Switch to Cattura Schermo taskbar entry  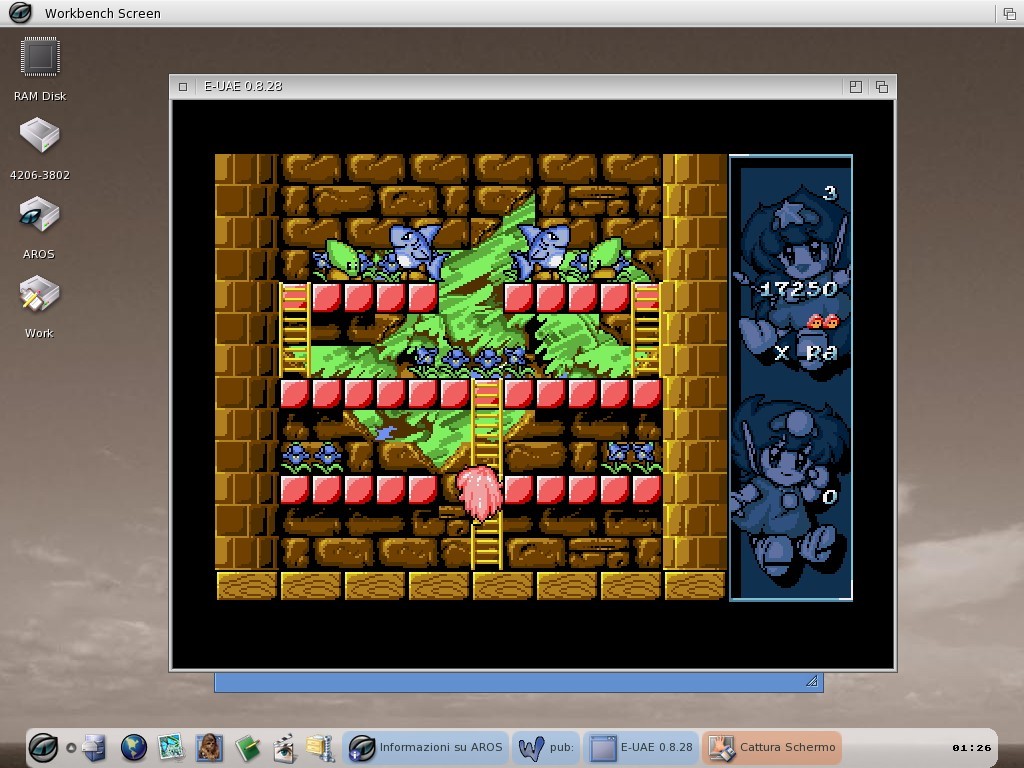(771, 747)
